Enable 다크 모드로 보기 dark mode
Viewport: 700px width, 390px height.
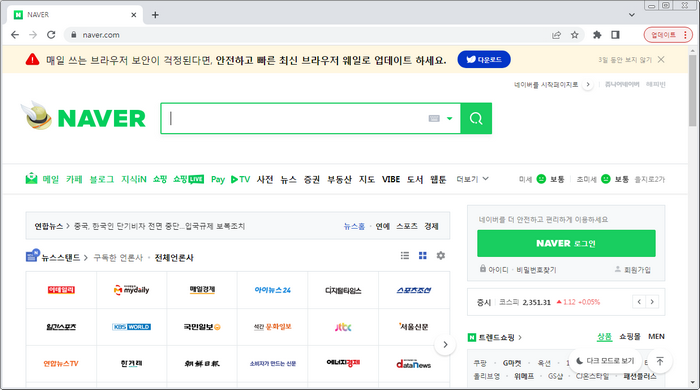pos(605,361)
